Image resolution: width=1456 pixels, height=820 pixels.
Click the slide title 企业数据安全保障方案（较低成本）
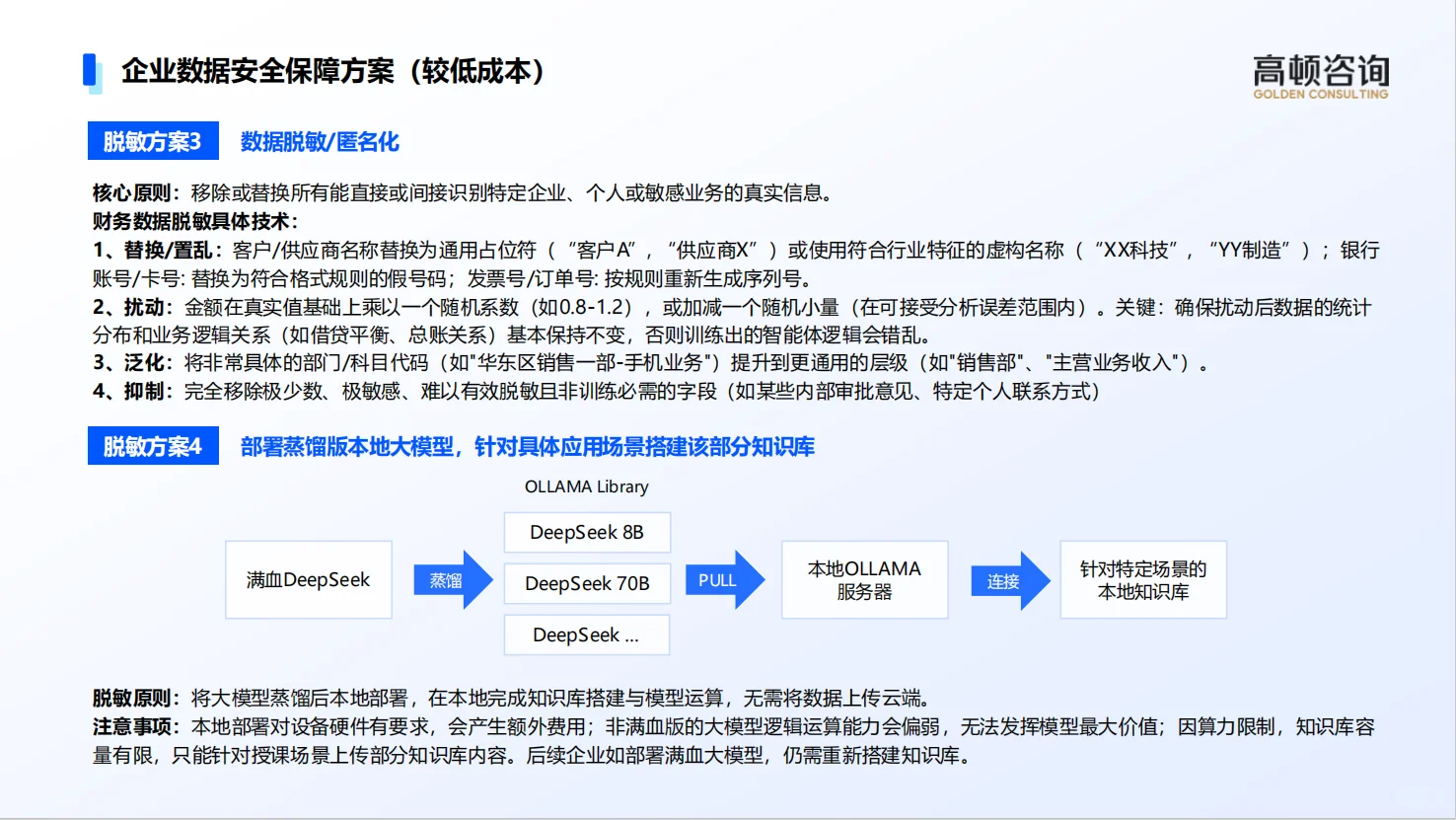click(x=334, y=71)
